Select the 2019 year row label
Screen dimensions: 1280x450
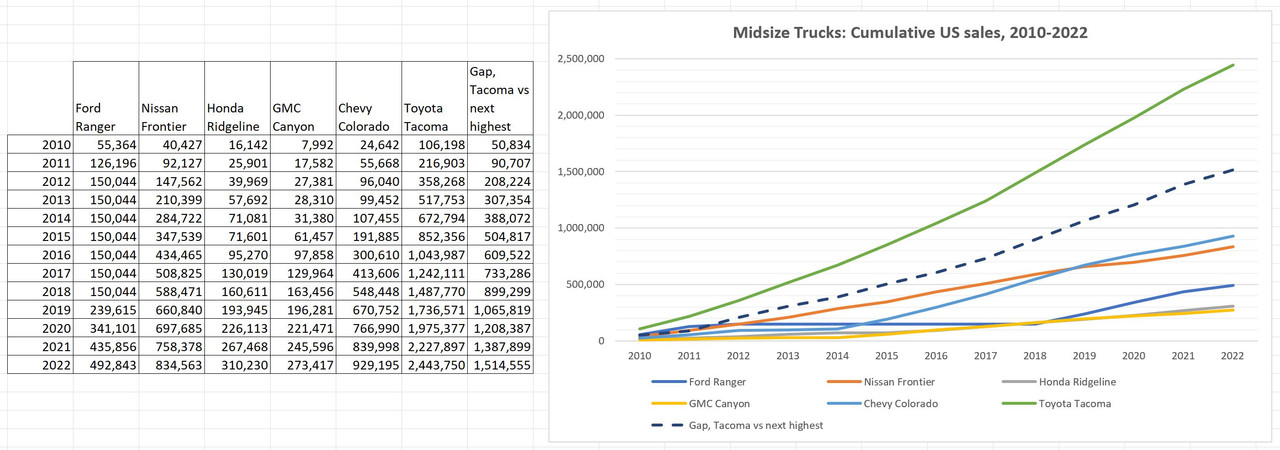[39, 308]
